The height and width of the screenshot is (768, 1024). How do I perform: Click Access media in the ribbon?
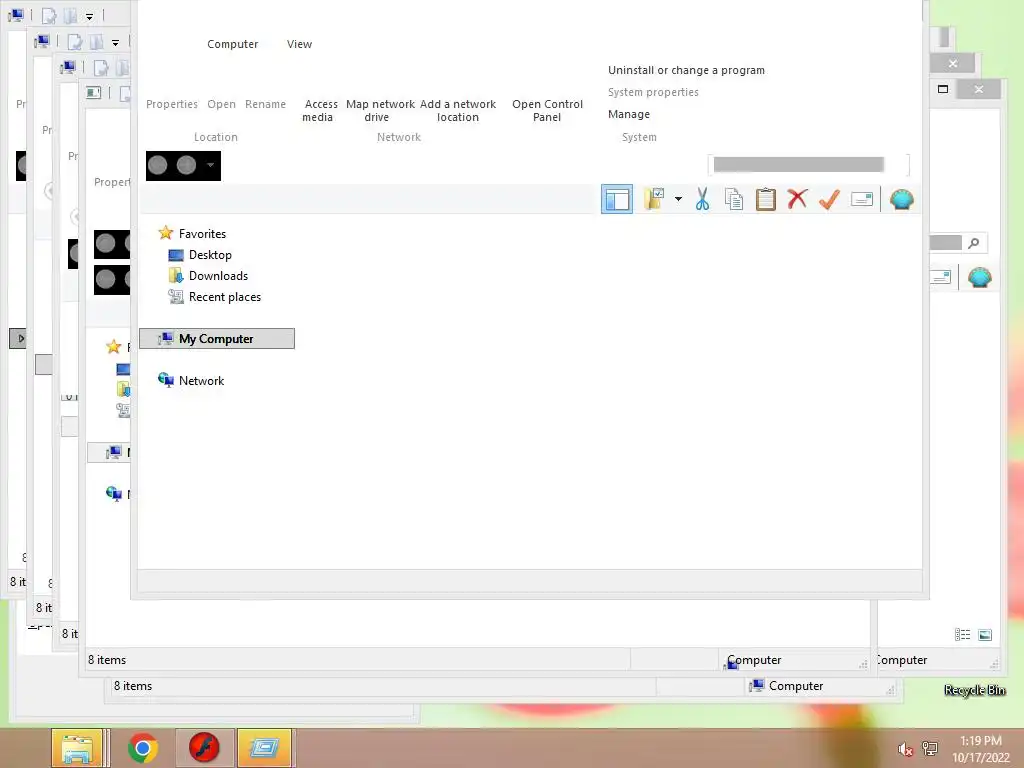(x=319, y=110)
